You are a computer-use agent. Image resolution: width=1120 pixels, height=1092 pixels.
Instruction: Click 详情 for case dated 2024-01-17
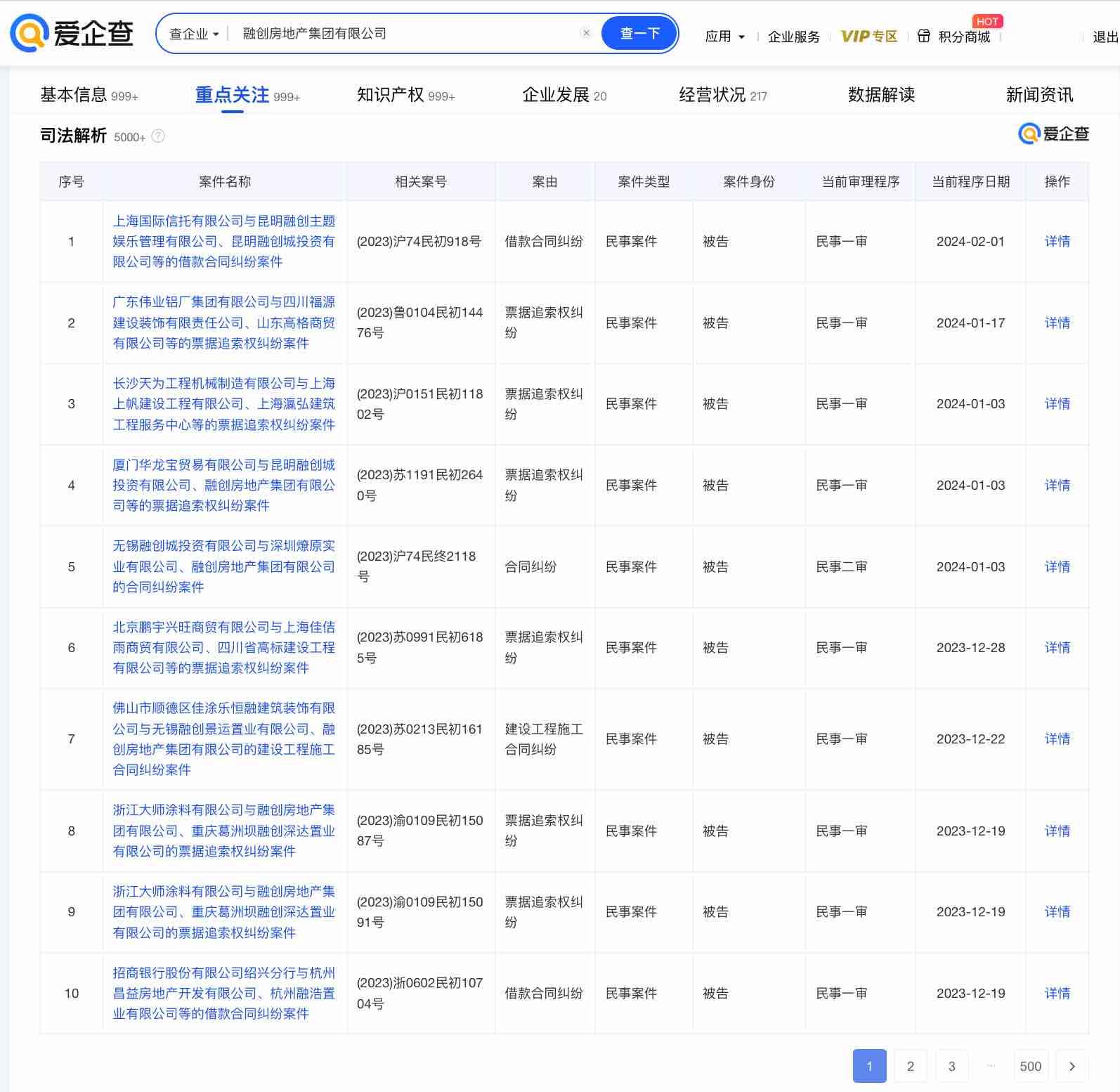click(1057, 323)
